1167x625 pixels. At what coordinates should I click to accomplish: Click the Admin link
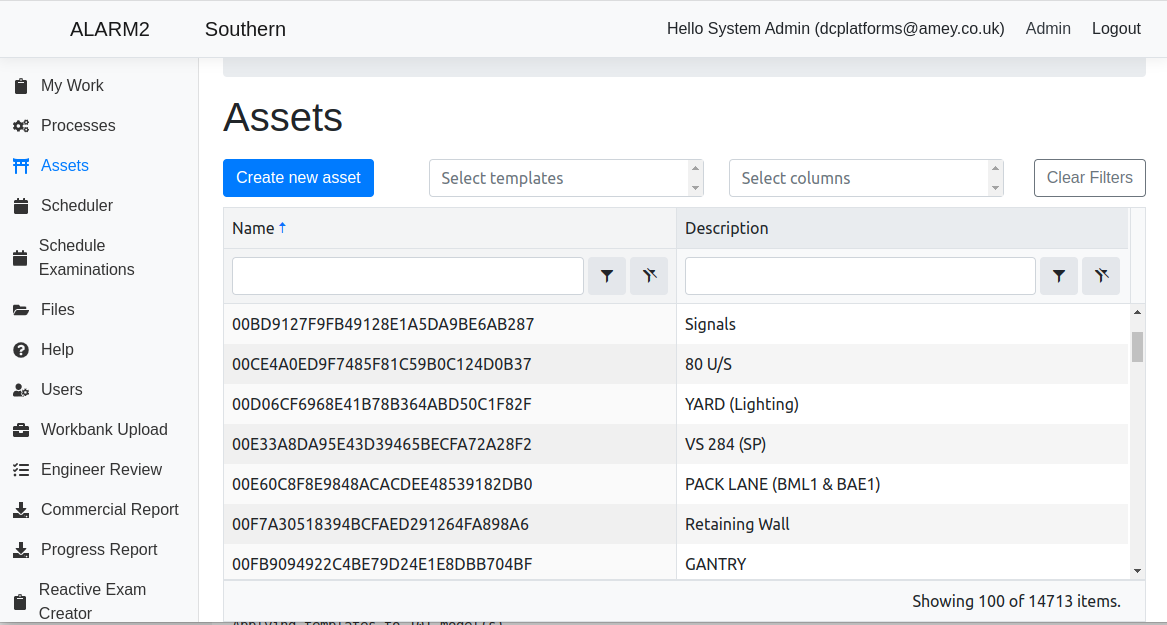pos(1048,29)
